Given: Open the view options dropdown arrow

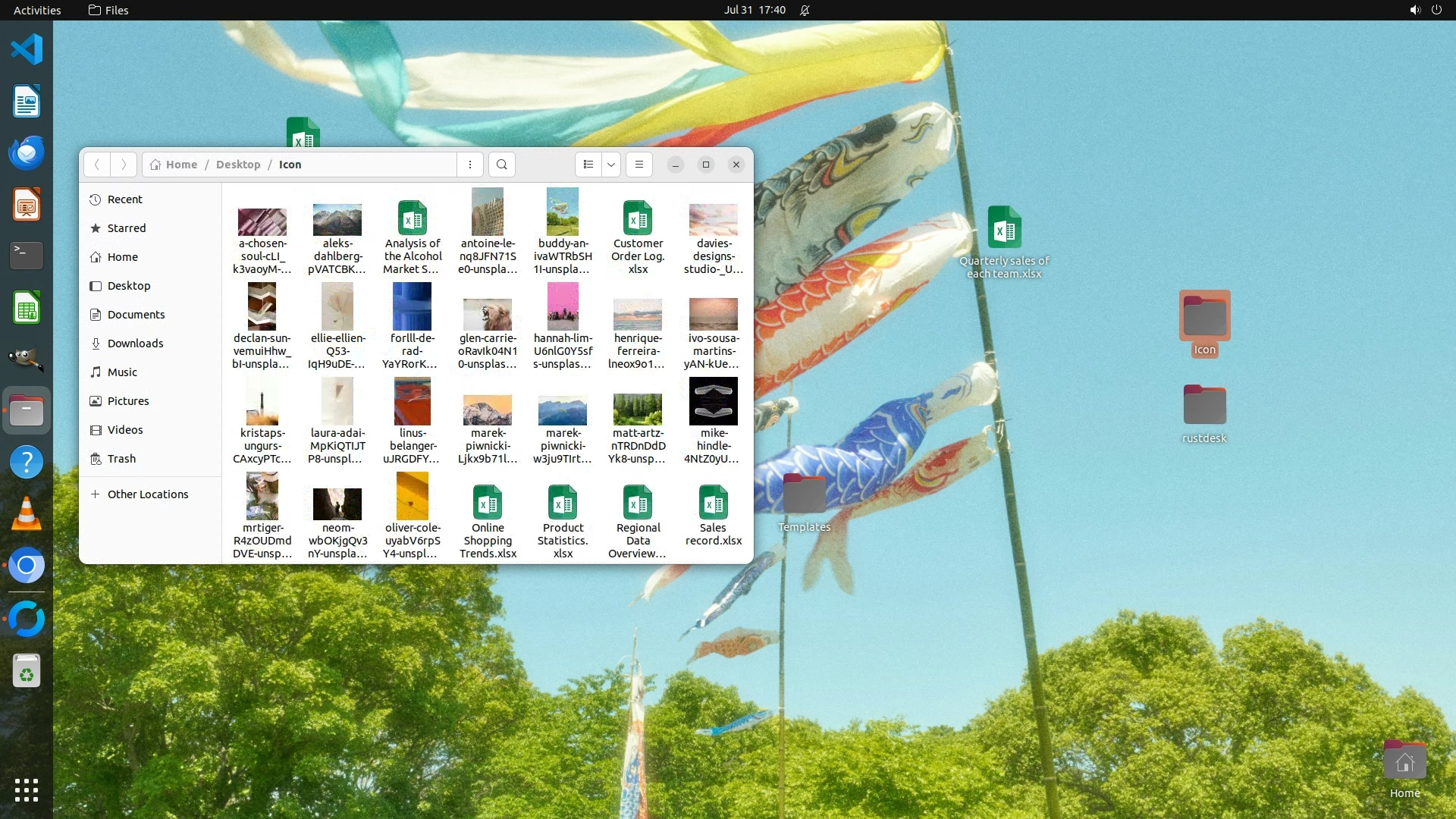Looking at the screenshot, I should (x=611, y=165).
